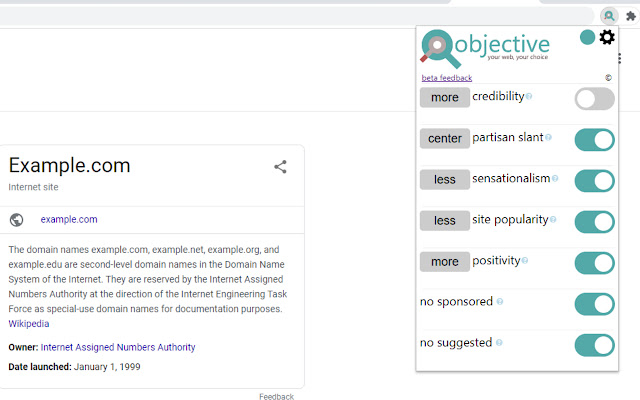640x400 pixels.
Task: Open the Objective extension icon in toolbar
Action: click(x=609, y=16)
